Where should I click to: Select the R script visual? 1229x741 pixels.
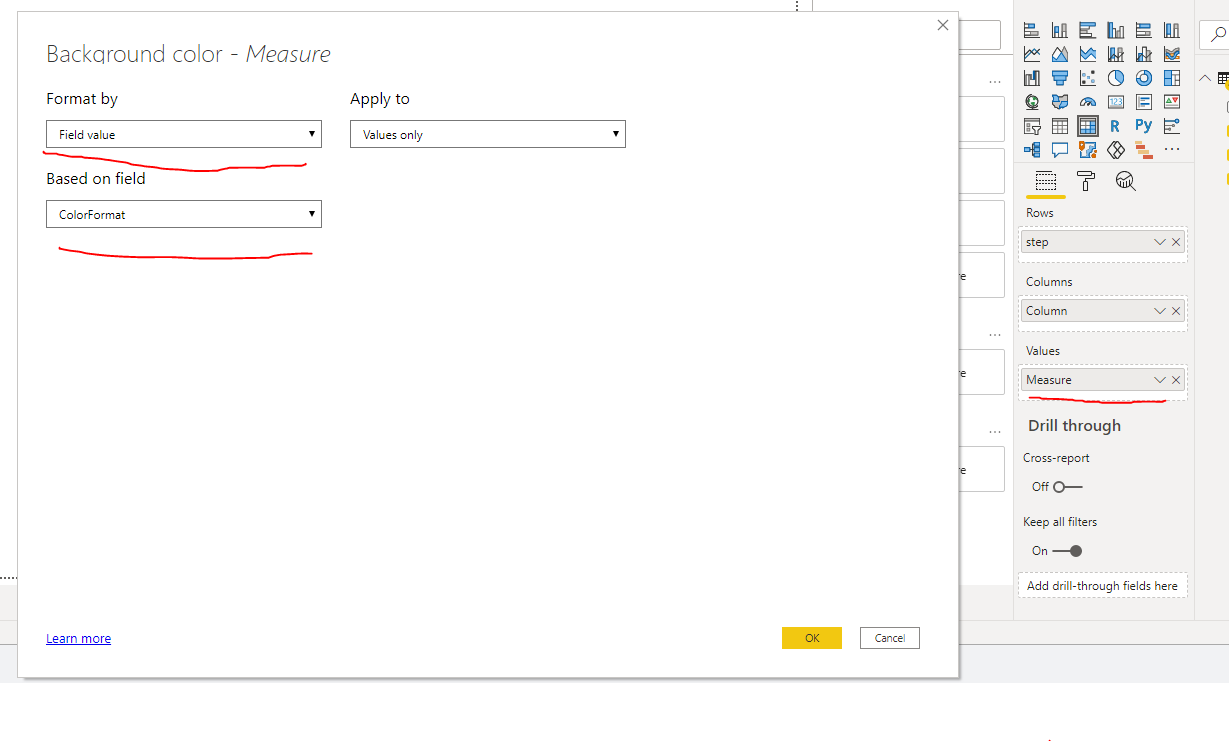coord(1116,126)
